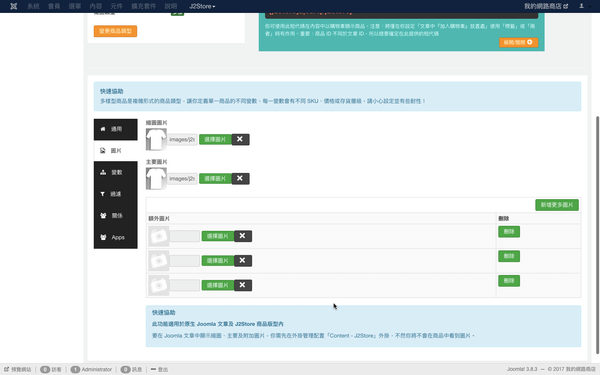Click the 預覽網站 link in status bar
Viewport: 600px width, 375px height.
[x=18, y=369]
